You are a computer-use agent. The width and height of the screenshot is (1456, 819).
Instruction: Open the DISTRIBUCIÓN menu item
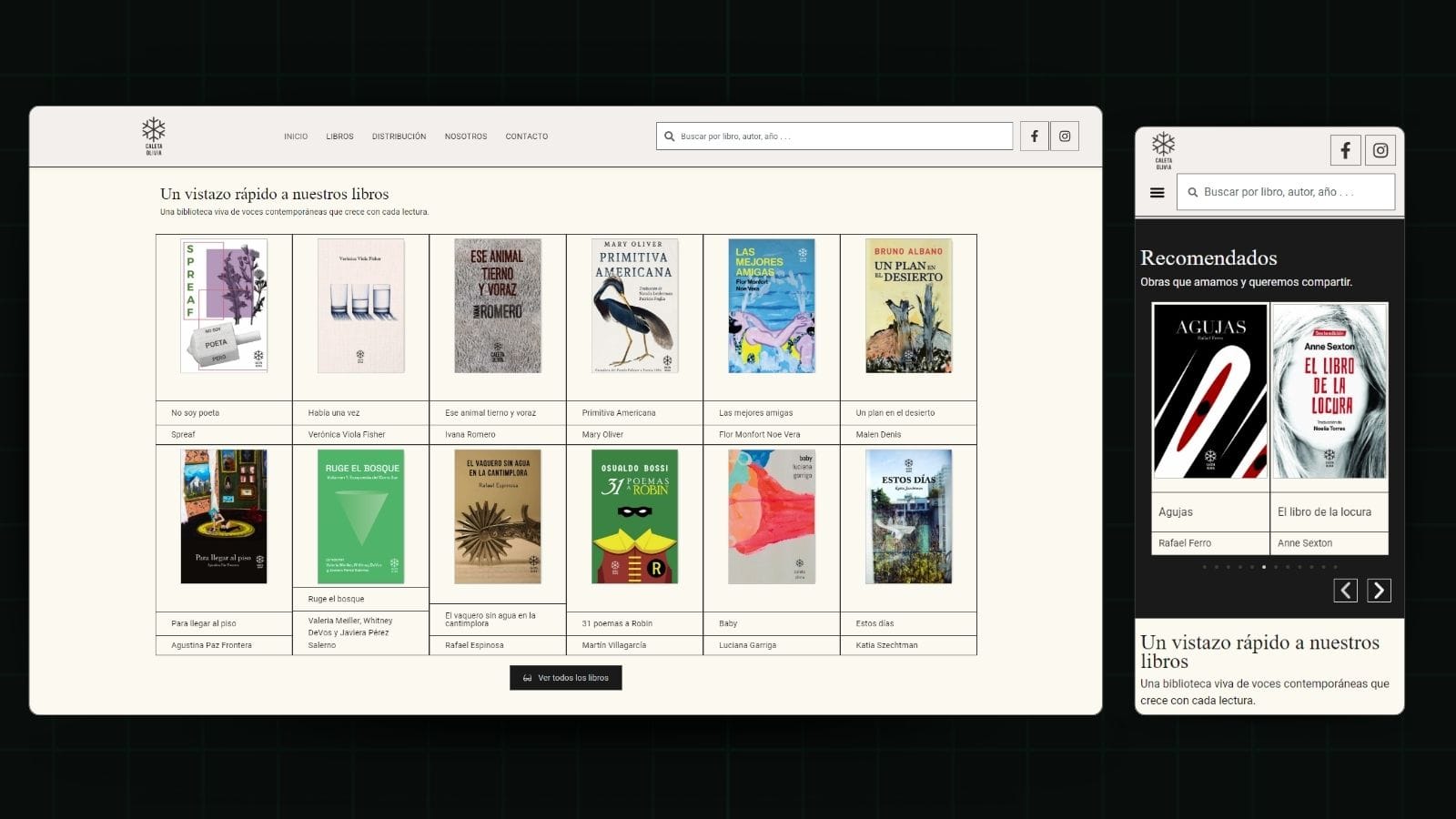pos(399,136)
